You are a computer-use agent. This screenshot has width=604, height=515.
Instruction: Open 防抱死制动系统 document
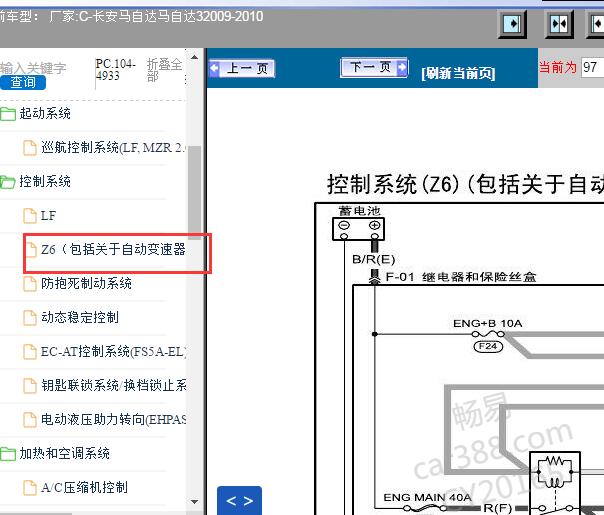[86, 284]
